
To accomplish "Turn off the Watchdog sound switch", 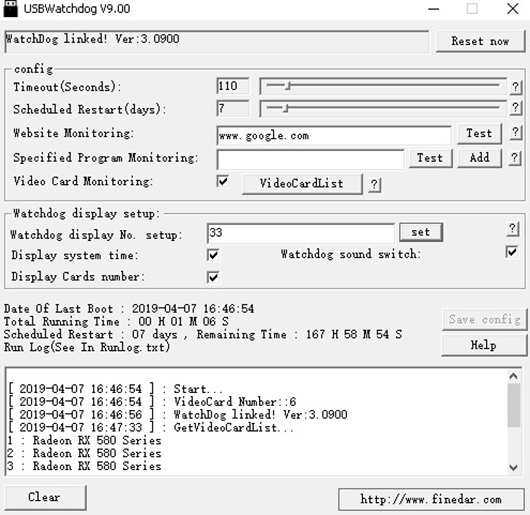I will click(x=512, y=252).
